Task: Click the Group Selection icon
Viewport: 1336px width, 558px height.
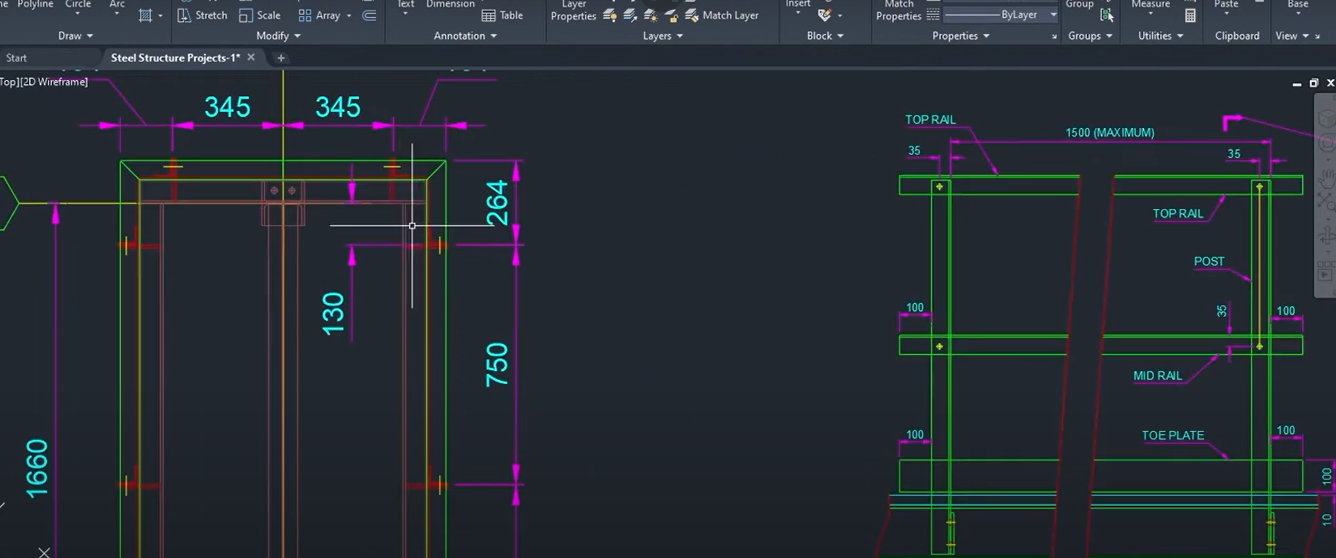Action: click(x=1107, y=15)
